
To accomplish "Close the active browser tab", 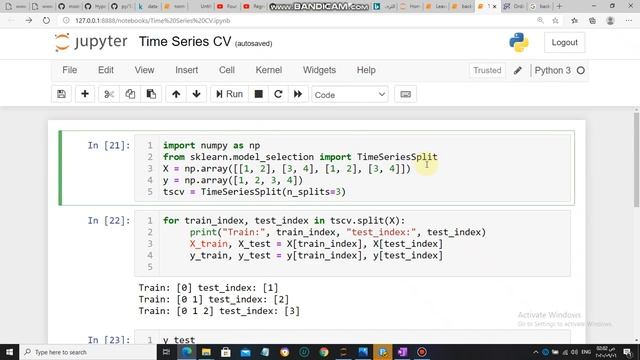I will tap(494, 6).
